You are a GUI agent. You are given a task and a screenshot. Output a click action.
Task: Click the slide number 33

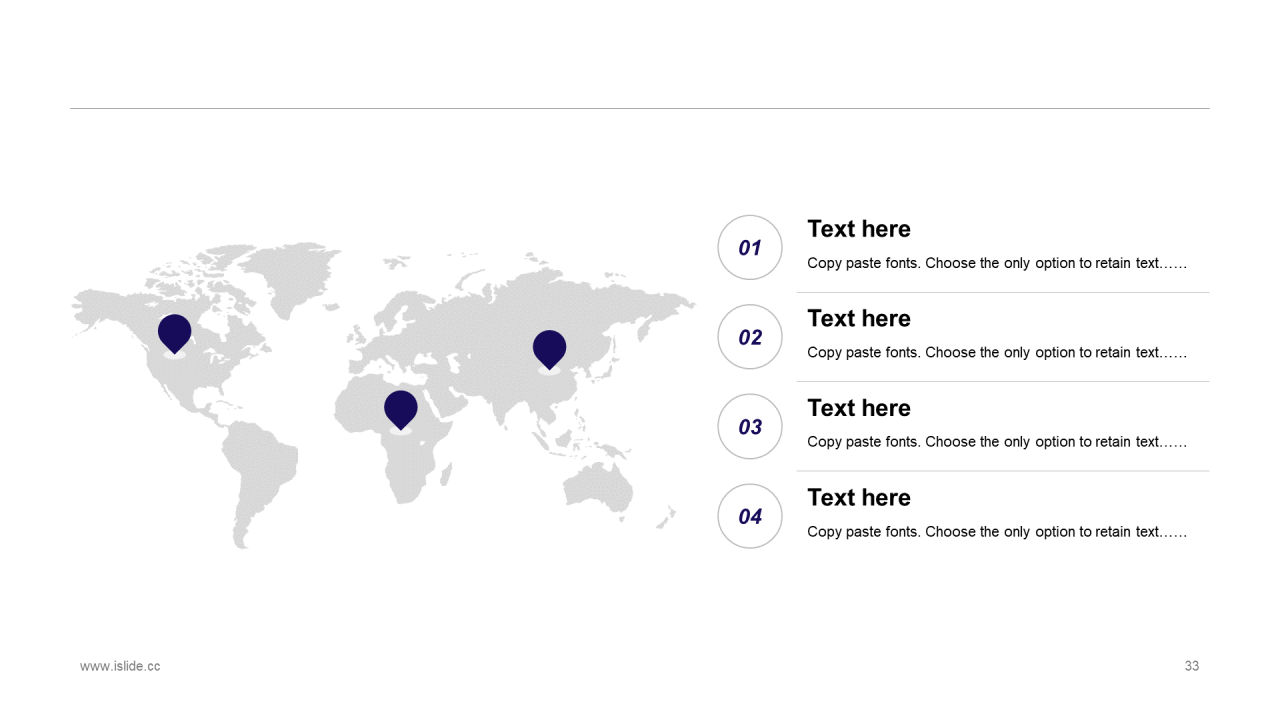coord(1192,666)
